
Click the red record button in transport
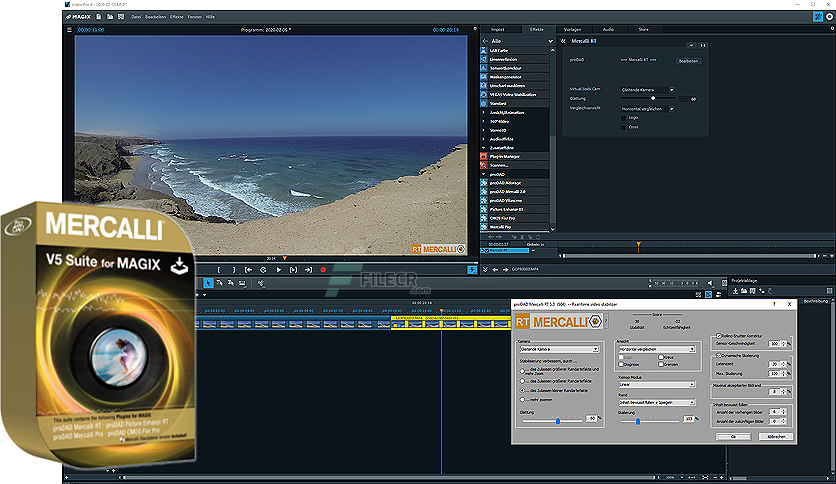tap(323, 269)
